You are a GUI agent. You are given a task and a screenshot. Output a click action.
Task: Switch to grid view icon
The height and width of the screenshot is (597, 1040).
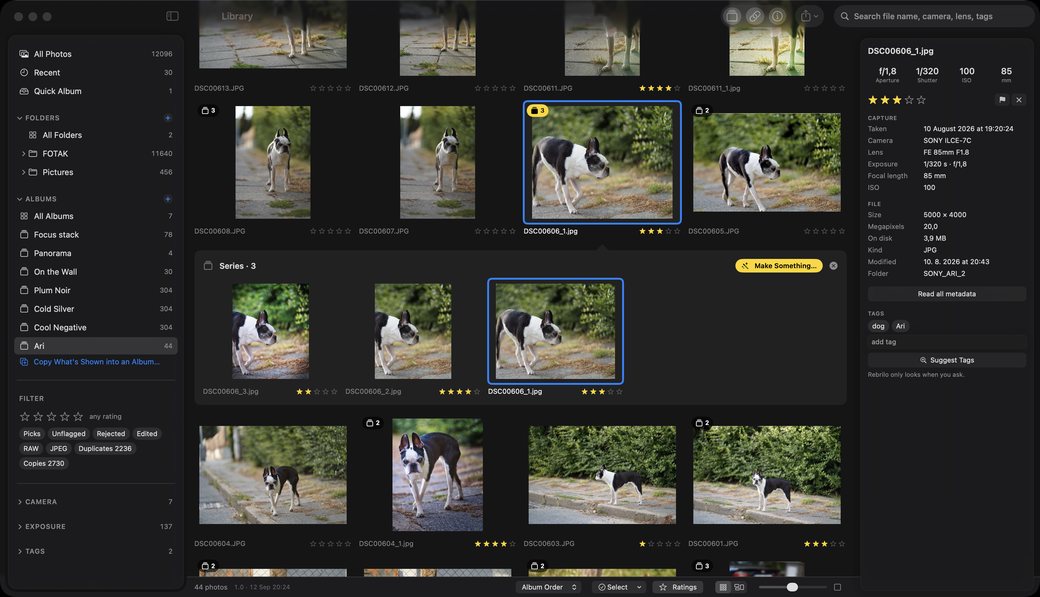coord(723,587)
